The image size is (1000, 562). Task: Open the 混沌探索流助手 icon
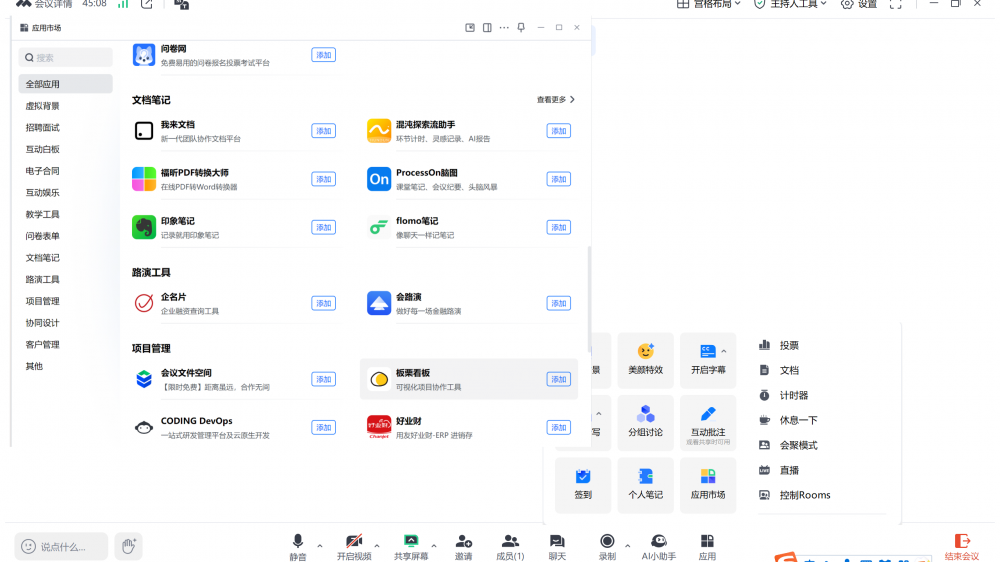[x=379, y=131]
